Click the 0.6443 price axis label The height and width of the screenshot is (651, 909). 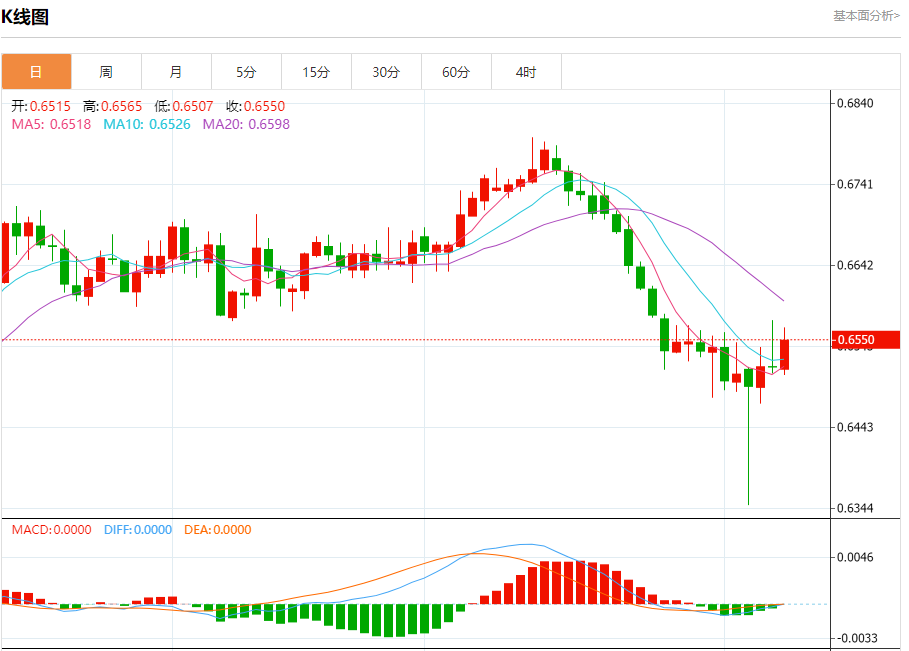(x=855, y=427)
